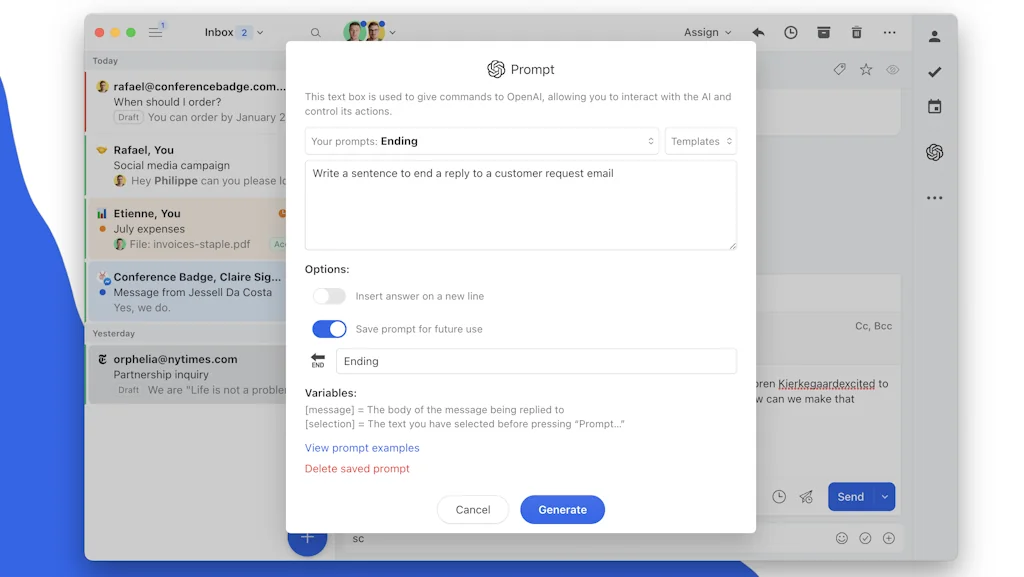
Task: Click the archive icon in toolbar
Action: 823,32
